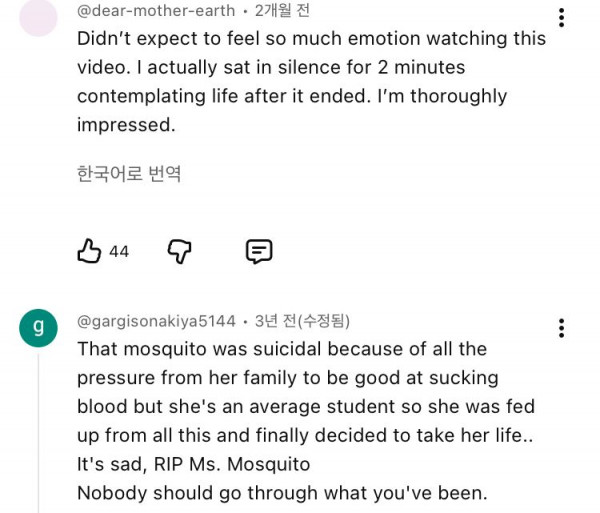This screenshot has height=513, width=600.
Task: Dislike the dear-mother-earth comment
Action: click(x=179, y=251)
